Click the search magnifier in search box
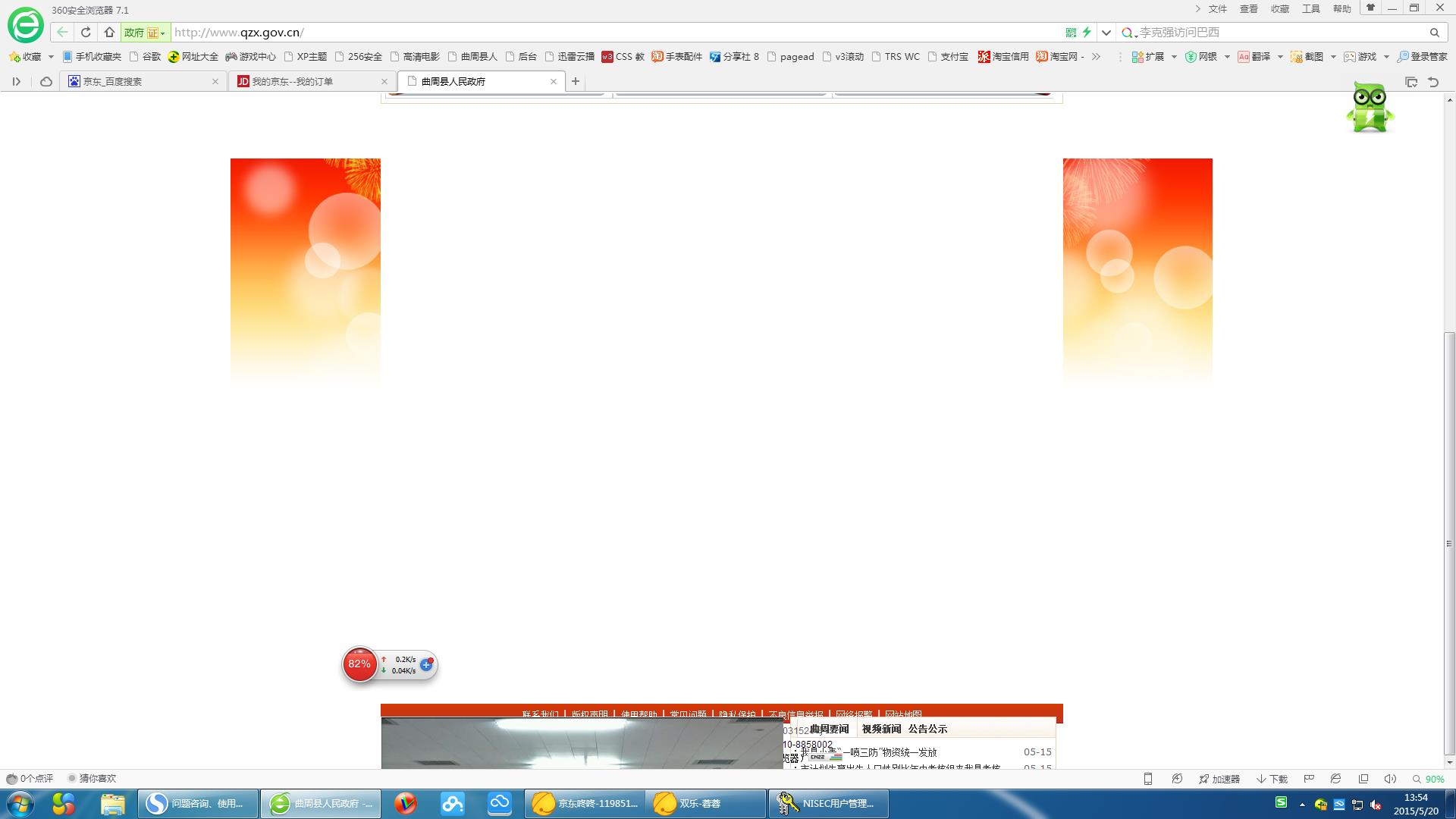Image resolution: width=1456 pixels, height=819 pixels. [1434, 33]
